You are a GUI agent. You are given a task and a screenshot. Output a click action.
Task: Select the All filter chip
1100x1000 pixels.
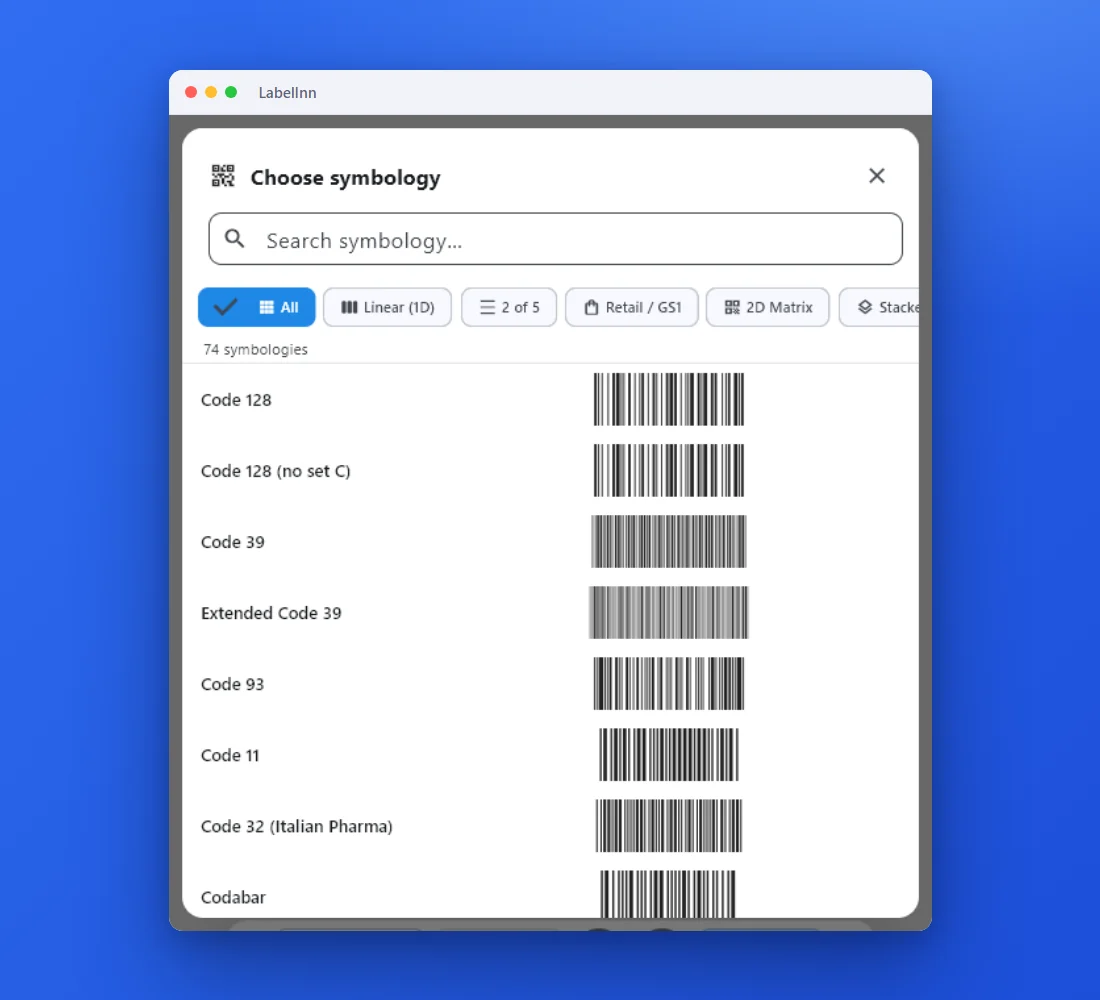click(257, 307)
